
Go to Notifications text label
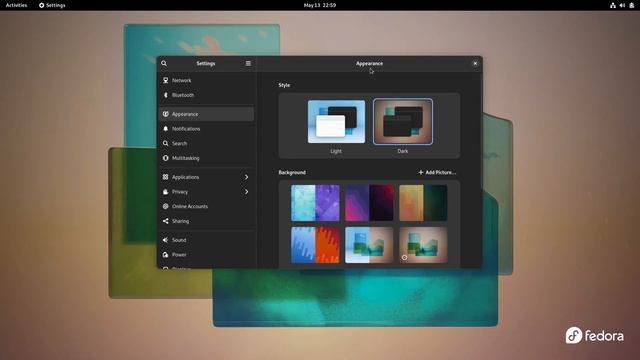coord(186,129)
